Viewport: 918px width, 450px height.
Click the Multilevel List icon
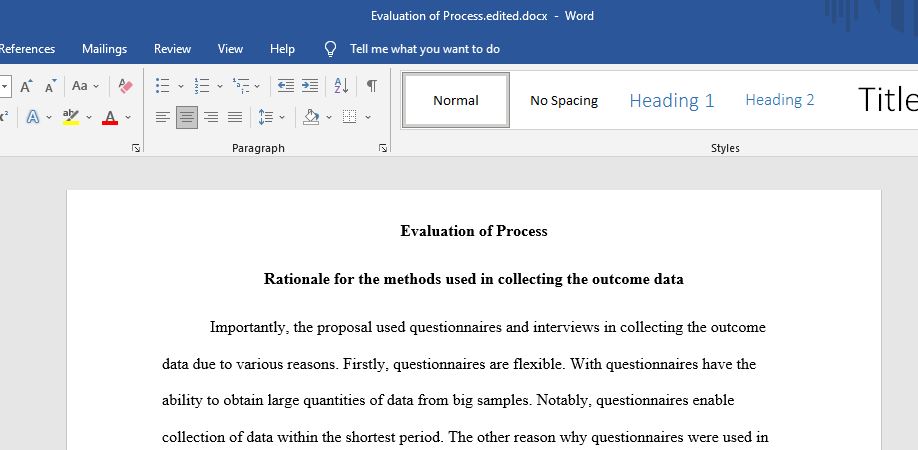(x=241, y=86)
